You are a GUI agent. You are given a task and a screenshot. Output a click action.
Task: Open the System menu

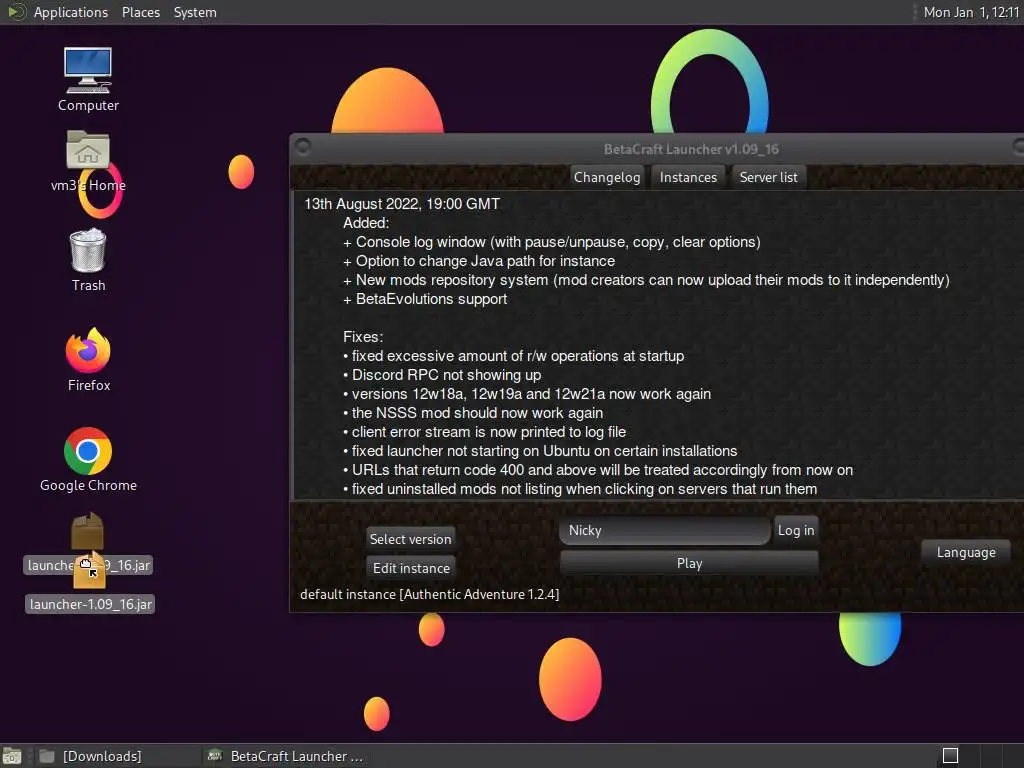[x=195, y=12]
